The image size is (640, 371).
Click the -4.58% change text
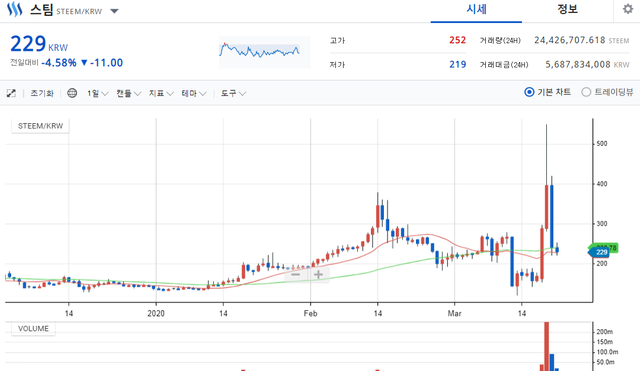click(x=59, y=63)
